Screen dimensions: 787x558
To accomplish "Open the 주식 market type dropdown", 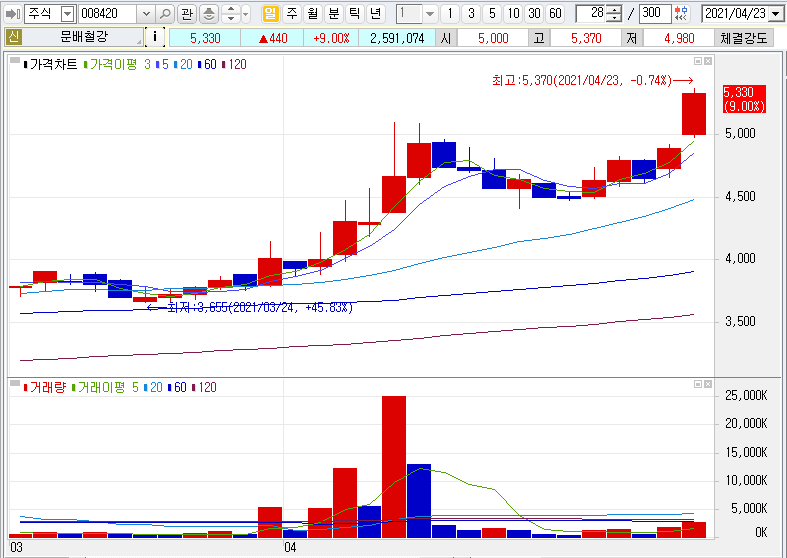I will click(x=68, y=14).
